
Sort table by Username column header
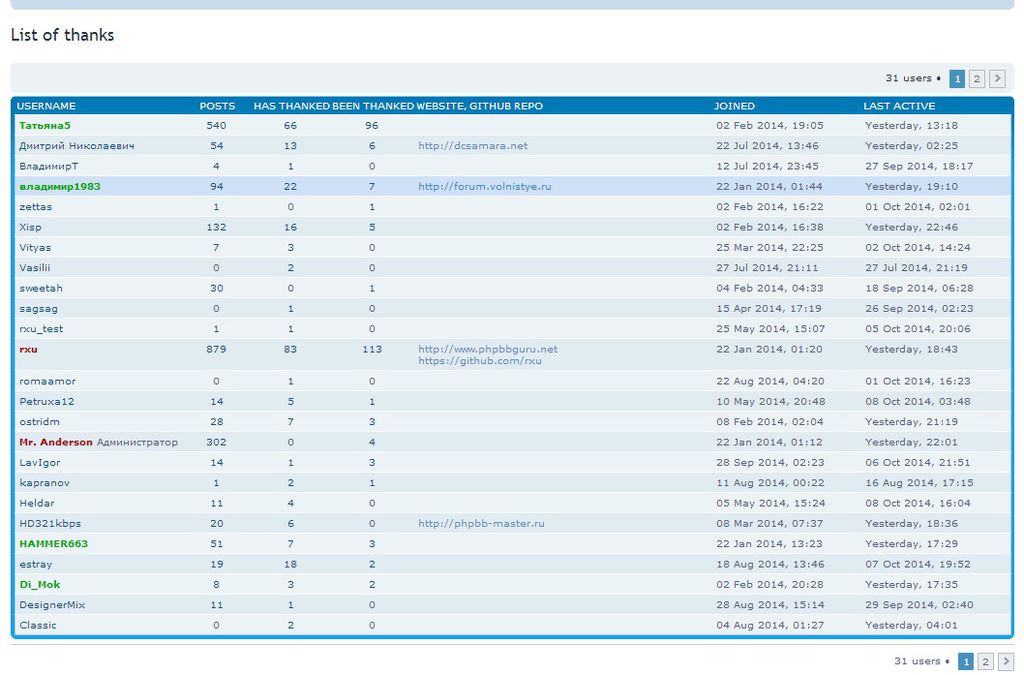click(x=47, y=106)
